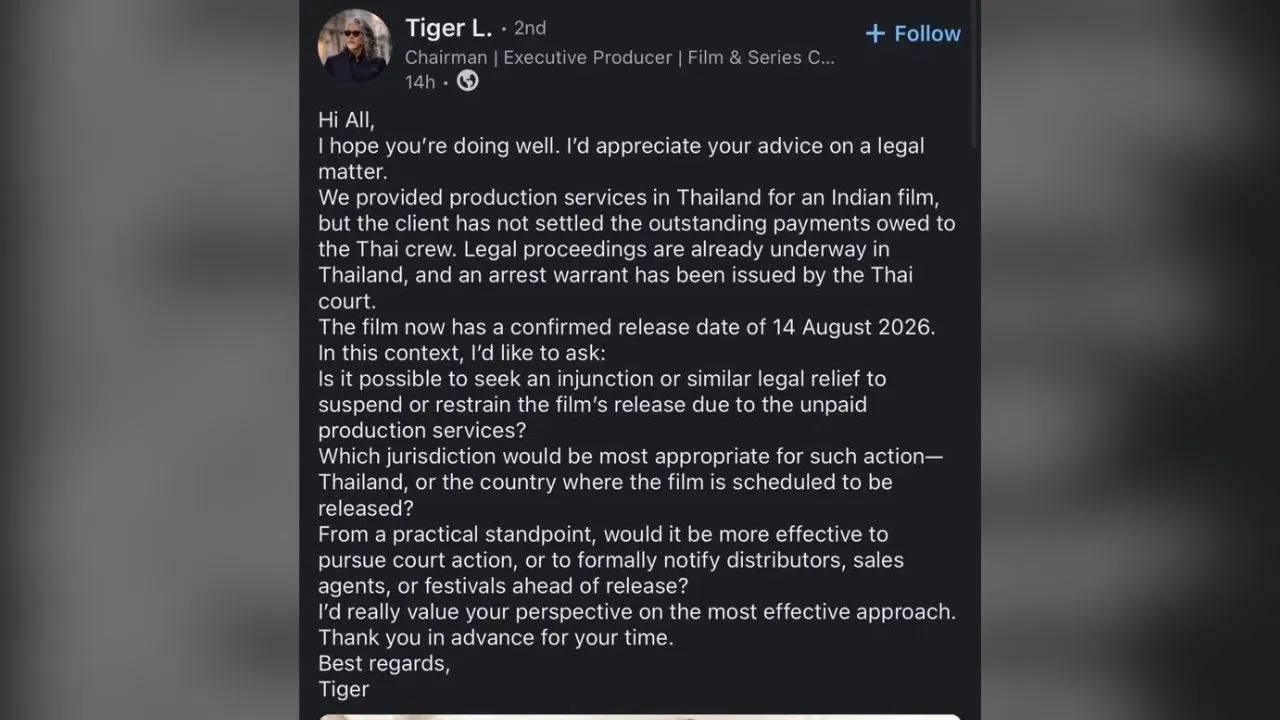Viewport: 1280px width, 720px height.
Task: Click "In this context, I'd like to ask:"
Action: coord(476,353)
